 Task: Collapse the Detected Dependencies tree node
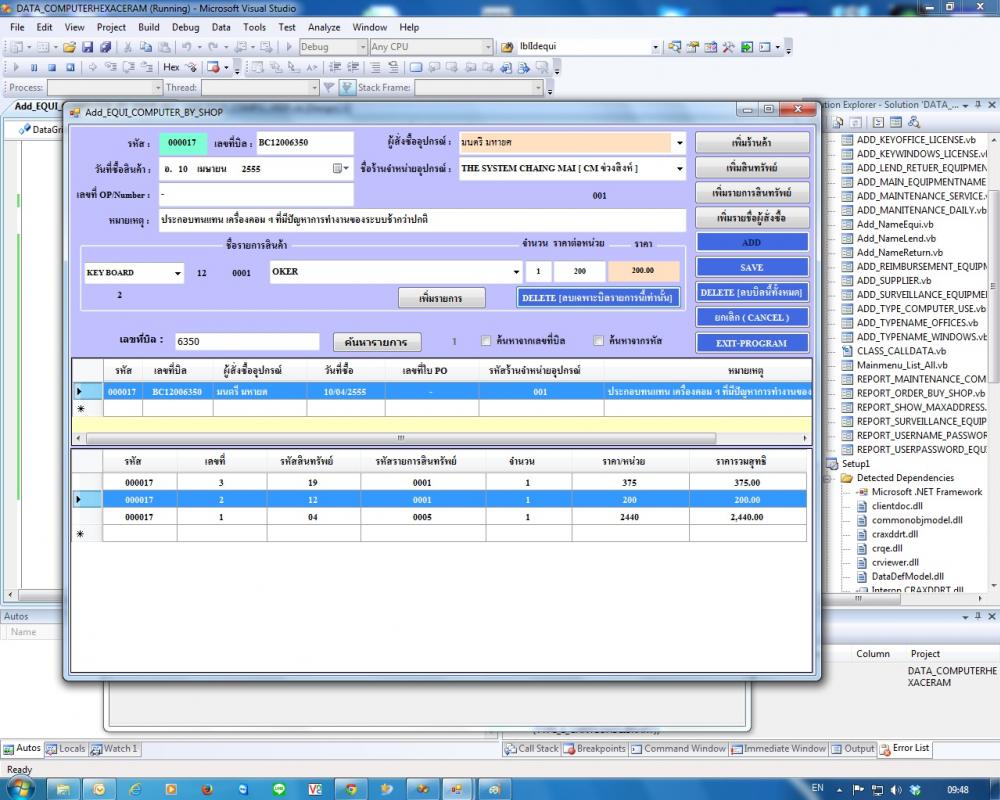pyautogui.click(x=828, y=478)
